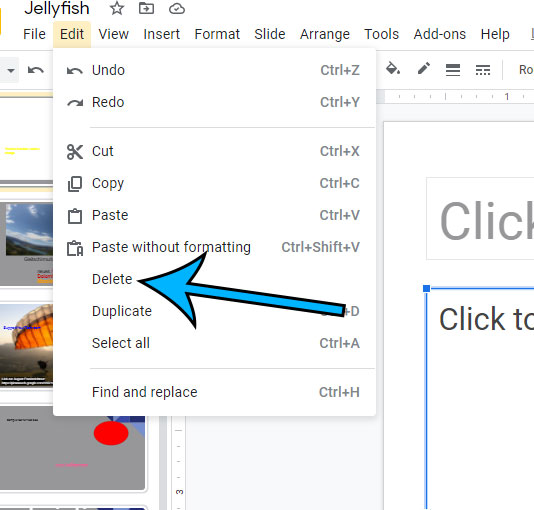Select the mountain lake slide thumbnail
534x510 pixels.
tap(27, 243)
